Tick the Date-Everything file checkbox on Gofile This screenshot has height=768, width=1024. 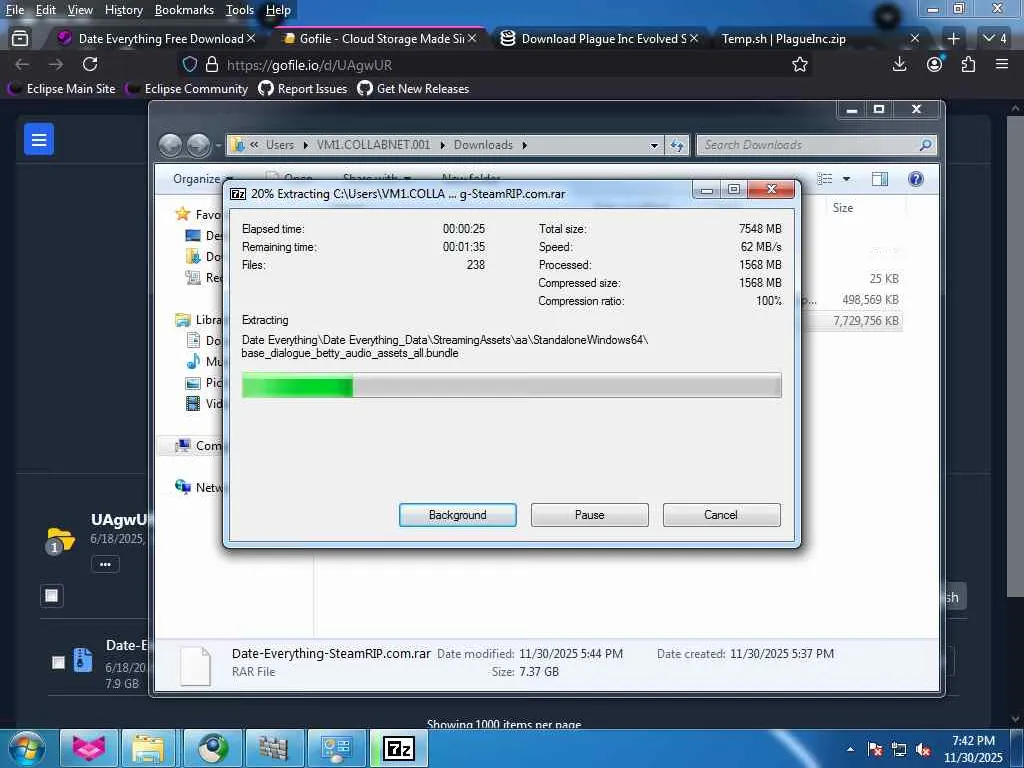coord(58,662)
